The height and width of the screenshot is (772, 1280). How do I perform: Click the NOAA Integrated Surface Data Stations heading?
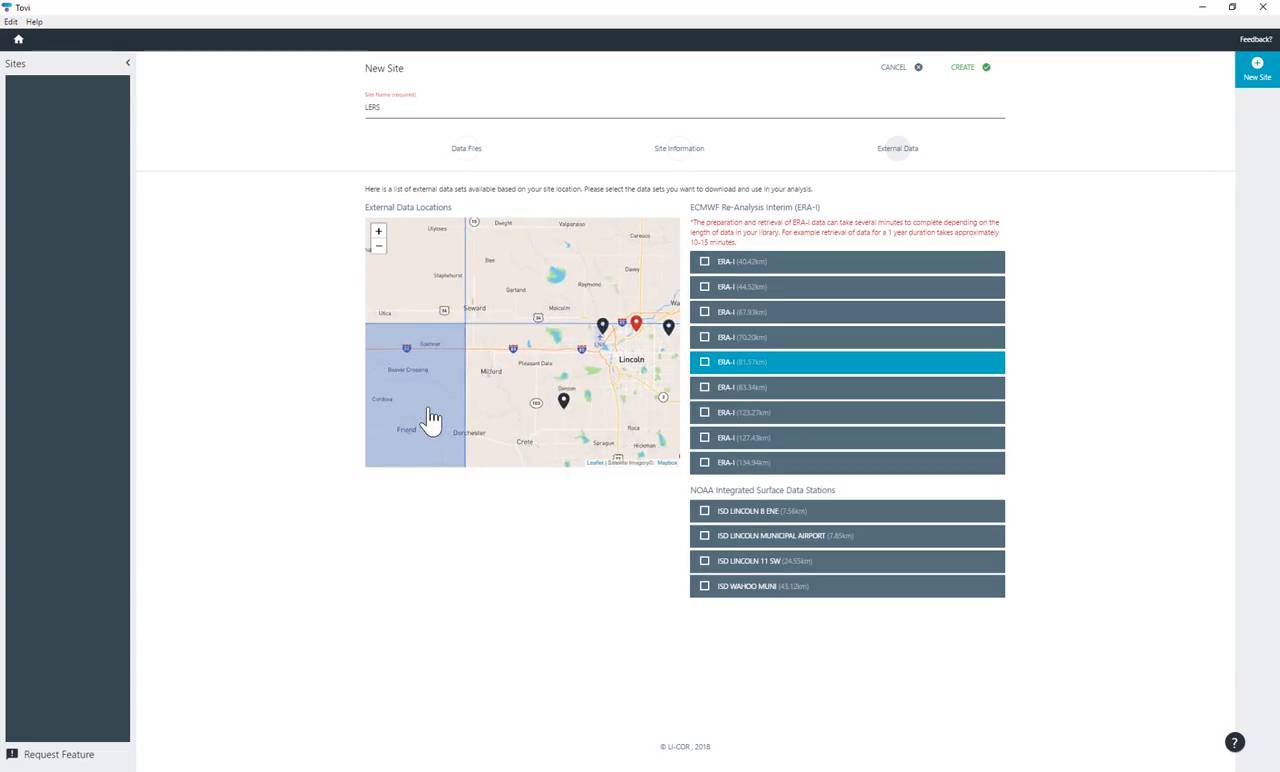tap(762, 490)
